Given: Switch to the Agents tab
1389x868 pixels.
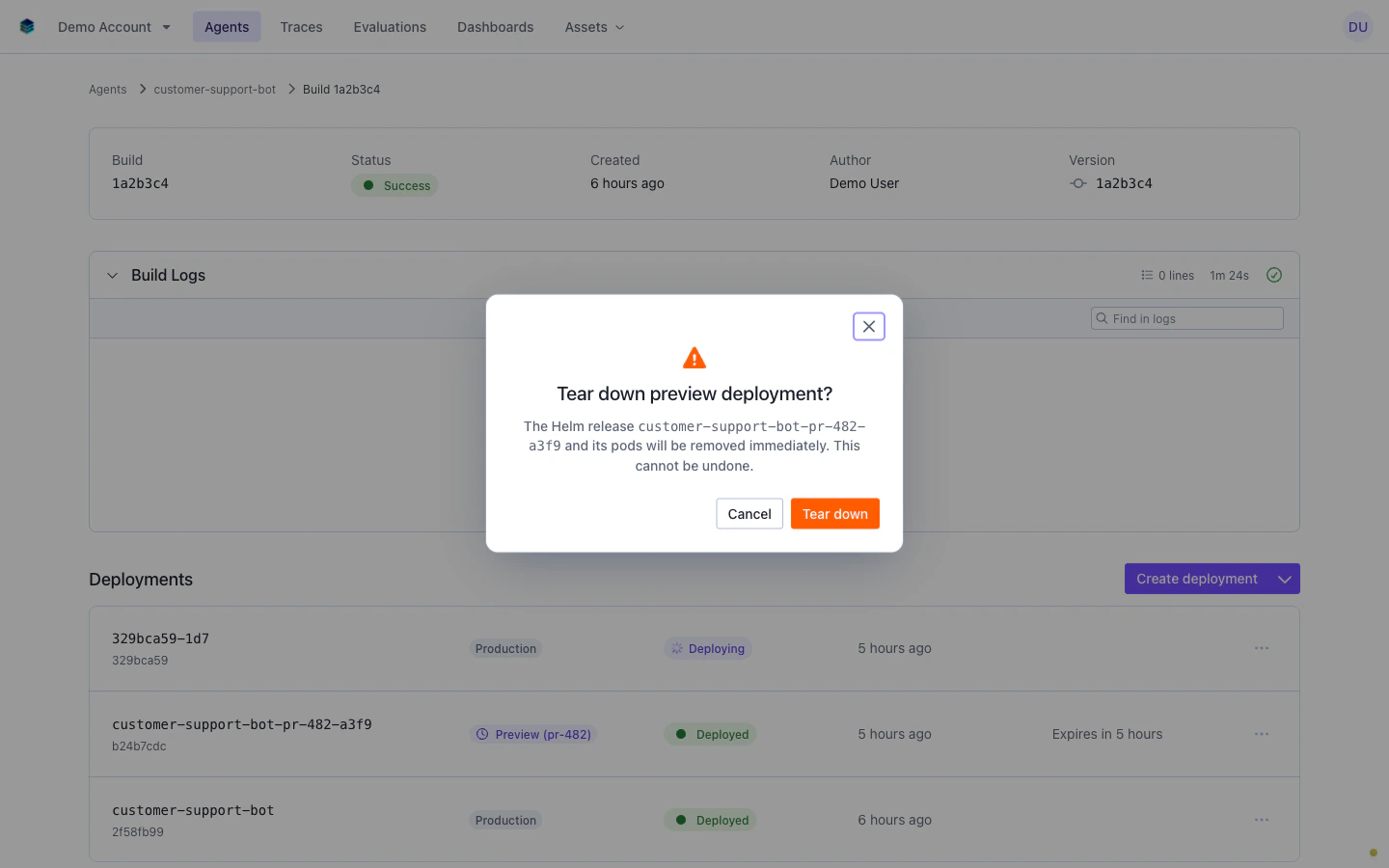Looking at the screenshot, I should pyautogui.click(x=227, y=27).
